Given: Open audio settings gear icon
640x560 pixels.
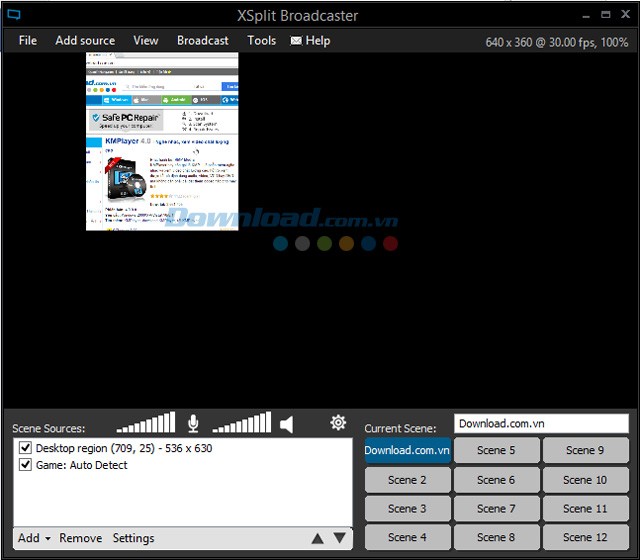Looking at the screenshot, I should (338, 423).
